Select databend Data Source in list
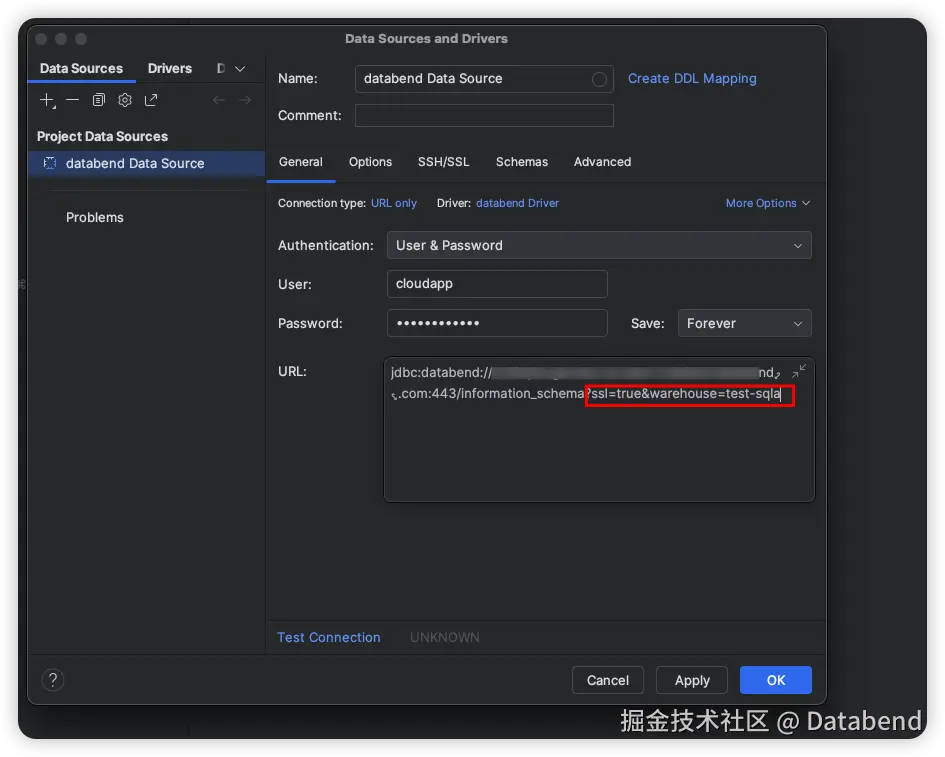The image size is (945, 757). [x=146, y=163]
